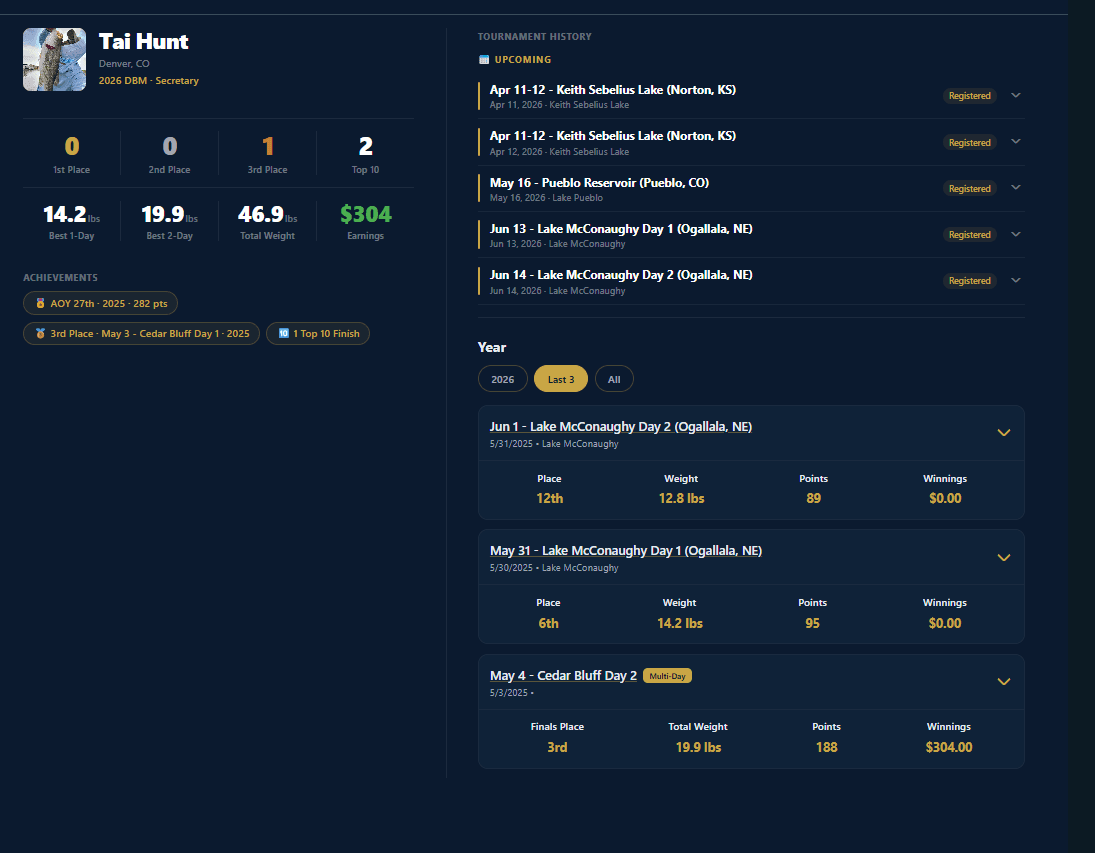The image size is (1095, 853).
Task: Click the calendar icon beside UPCOMING
Action: (484, 59)
